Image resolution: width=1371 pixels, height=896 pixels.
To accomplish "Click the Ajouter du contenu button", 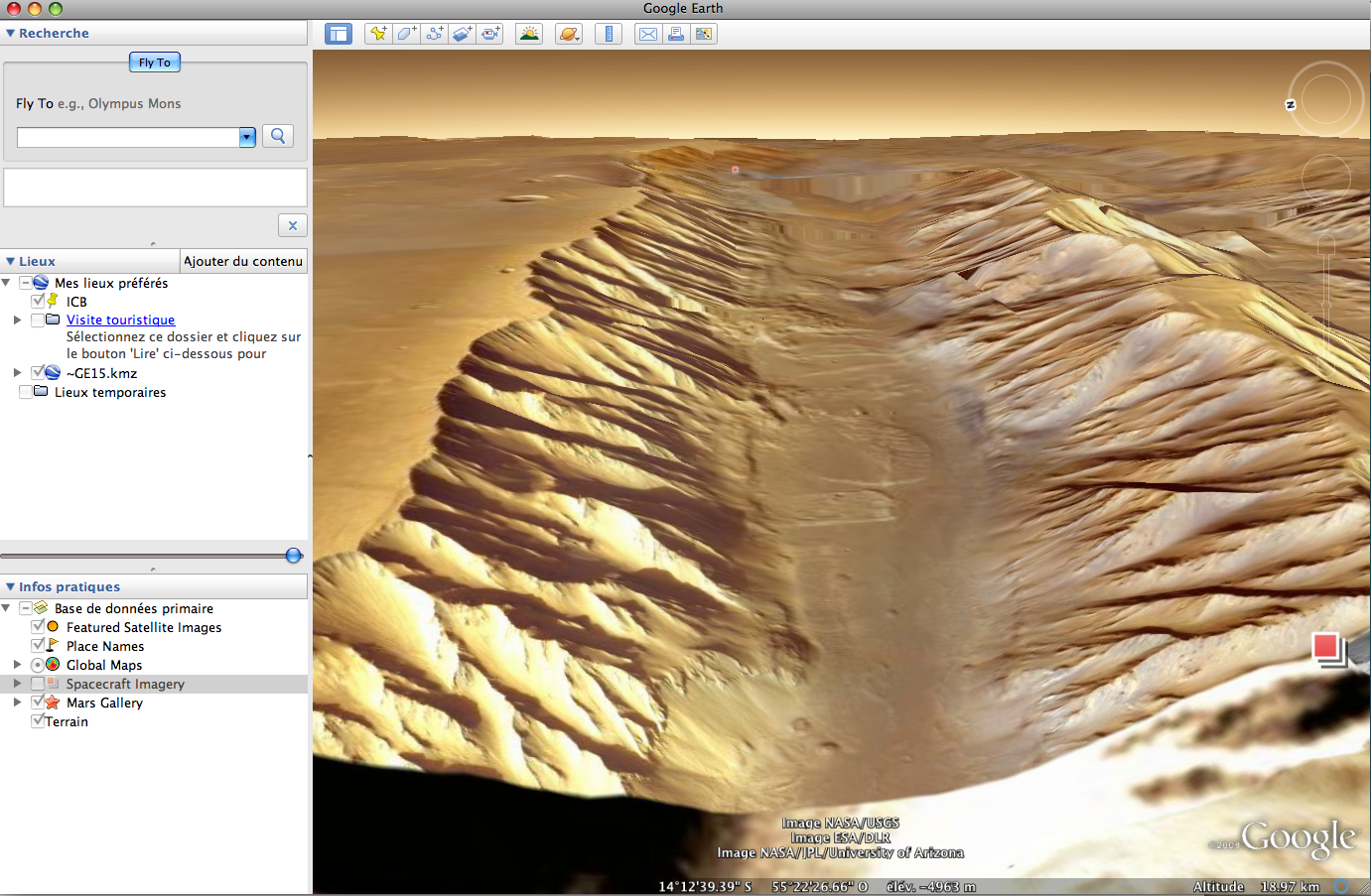I will (243, 261).
